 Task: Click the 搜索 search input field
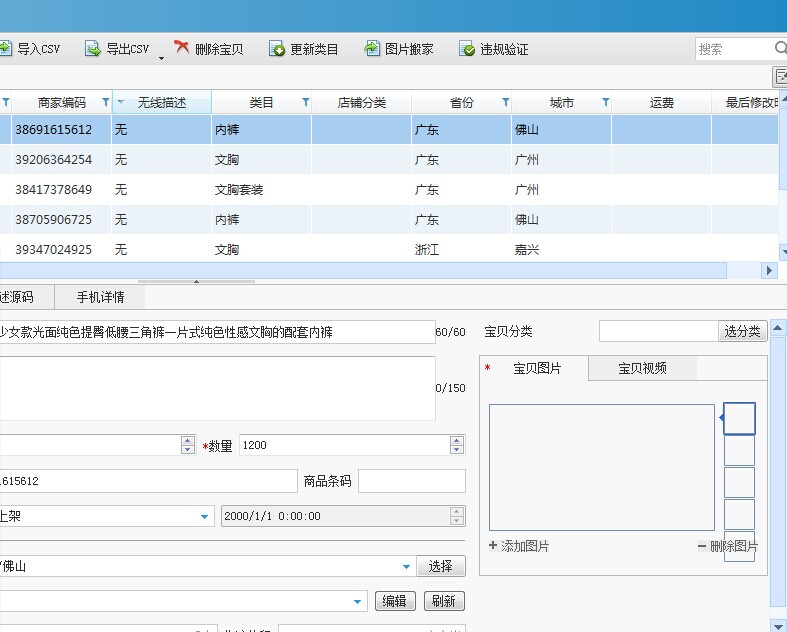(734, 49)
